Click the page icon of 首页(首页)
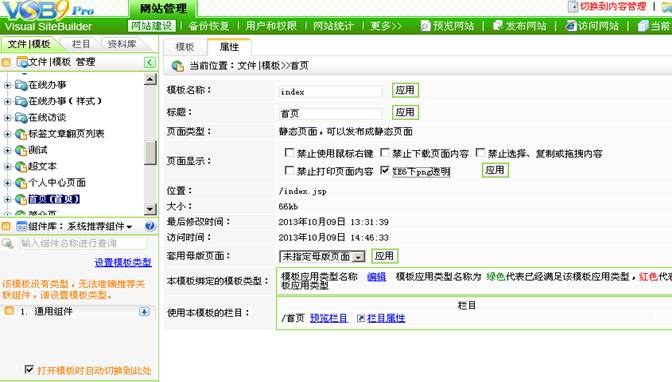This screenshot has height=382, width=672. (x=21, y=199)
